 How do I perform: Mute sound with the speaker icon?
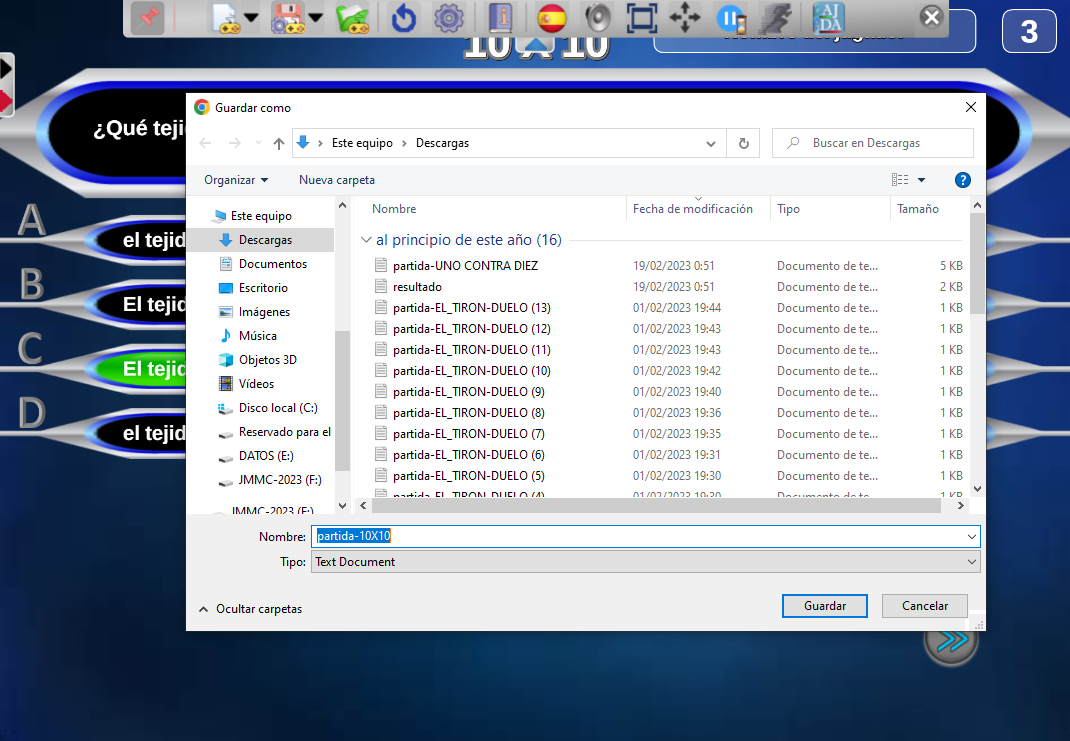(x=597, y=18)
